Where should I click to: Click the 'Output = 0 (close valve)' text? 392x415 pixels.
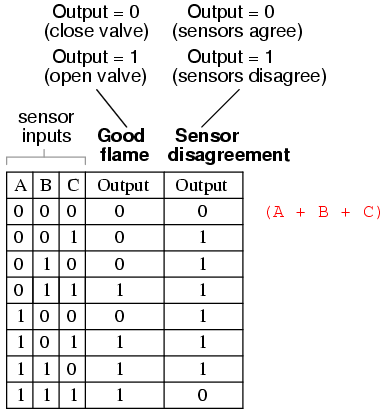96,22
